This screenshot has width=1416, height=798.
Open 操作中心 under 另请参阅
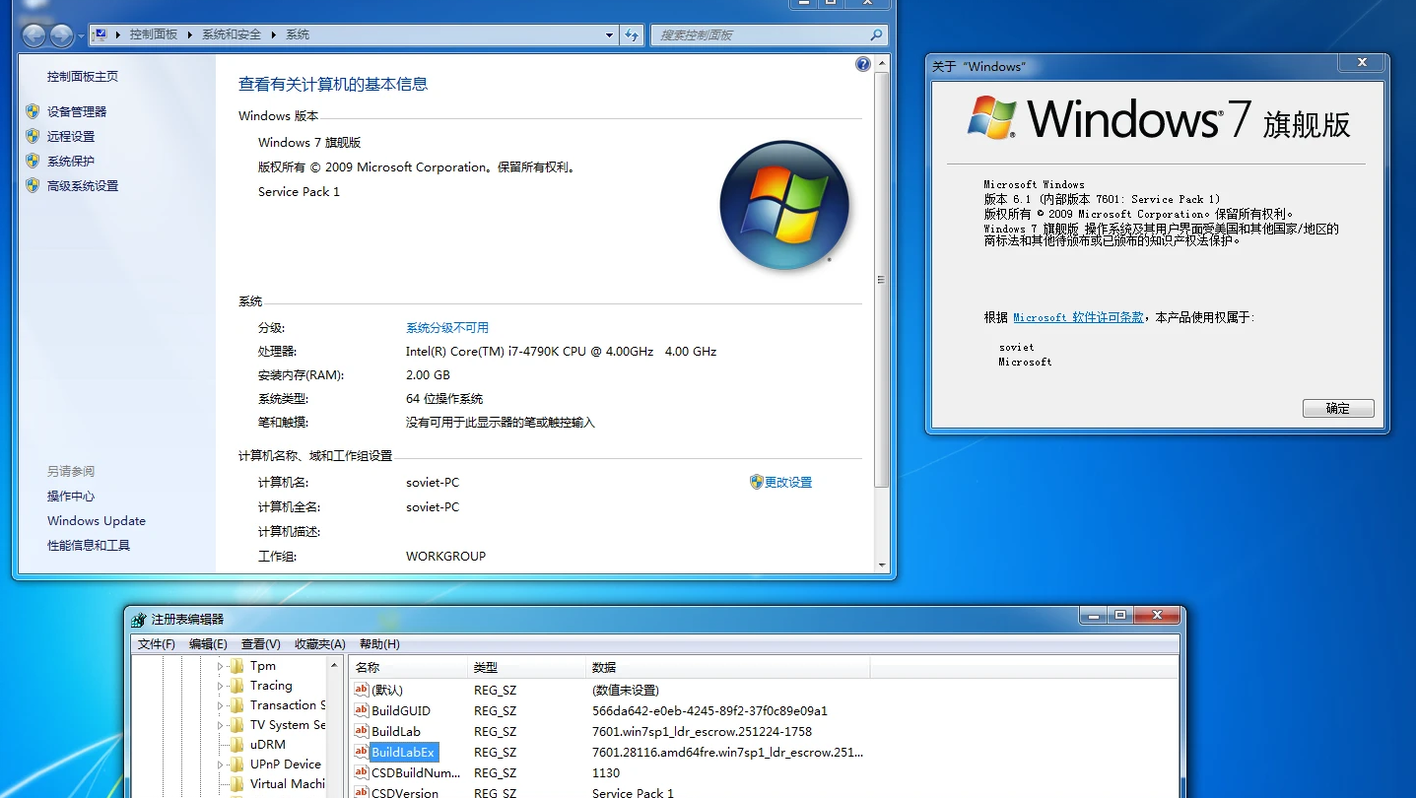(71, 496)
